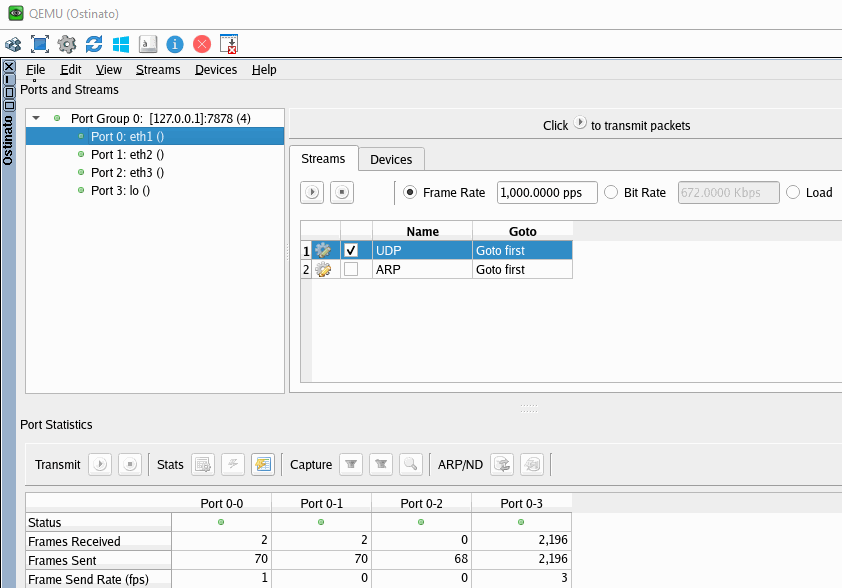Enable the ARP stream checkbox
The width and height of the screenshot is (842, 588).
click(x=351, y=269)
